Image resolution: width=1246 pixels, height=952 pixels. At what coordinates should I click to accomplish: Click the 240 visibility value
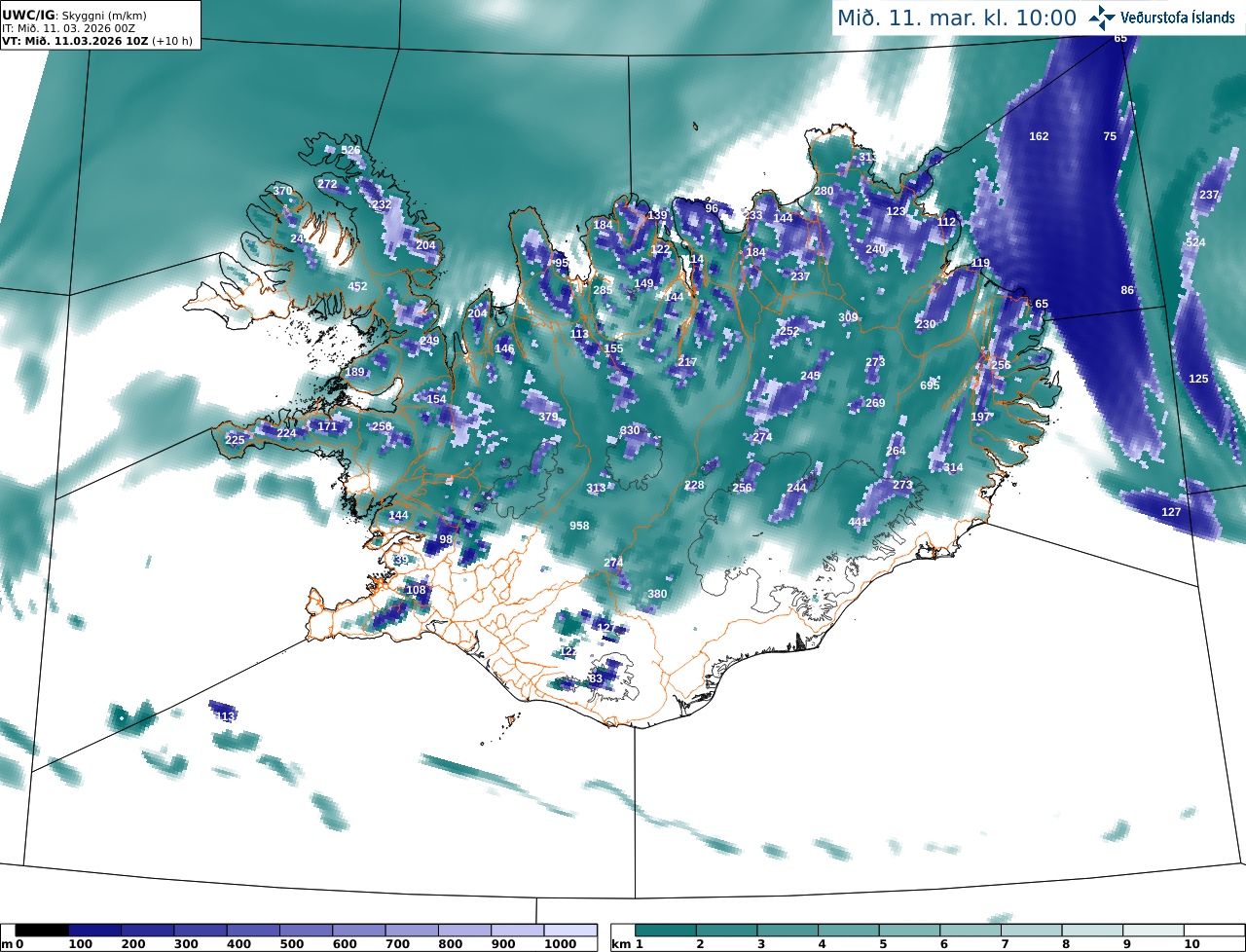[x=875, y=249]
